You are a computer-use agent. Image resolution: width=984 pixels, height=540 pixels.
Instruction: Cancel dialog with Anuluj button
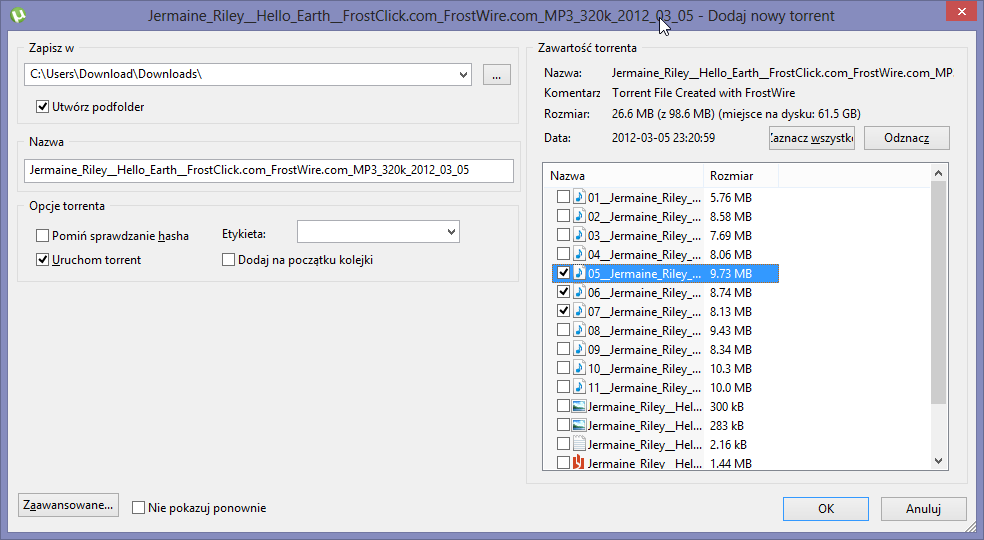pyautogui.click(x=923, y=509)
